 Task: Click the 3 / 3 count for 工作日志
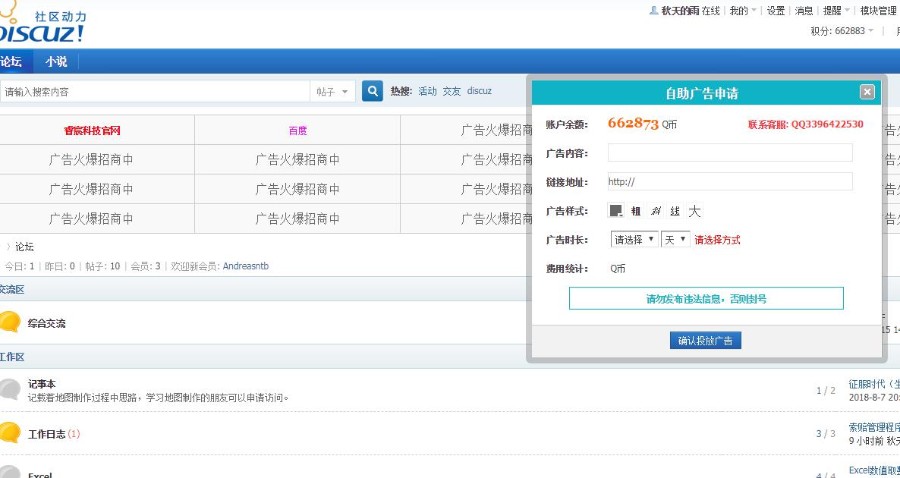[826, 434]
